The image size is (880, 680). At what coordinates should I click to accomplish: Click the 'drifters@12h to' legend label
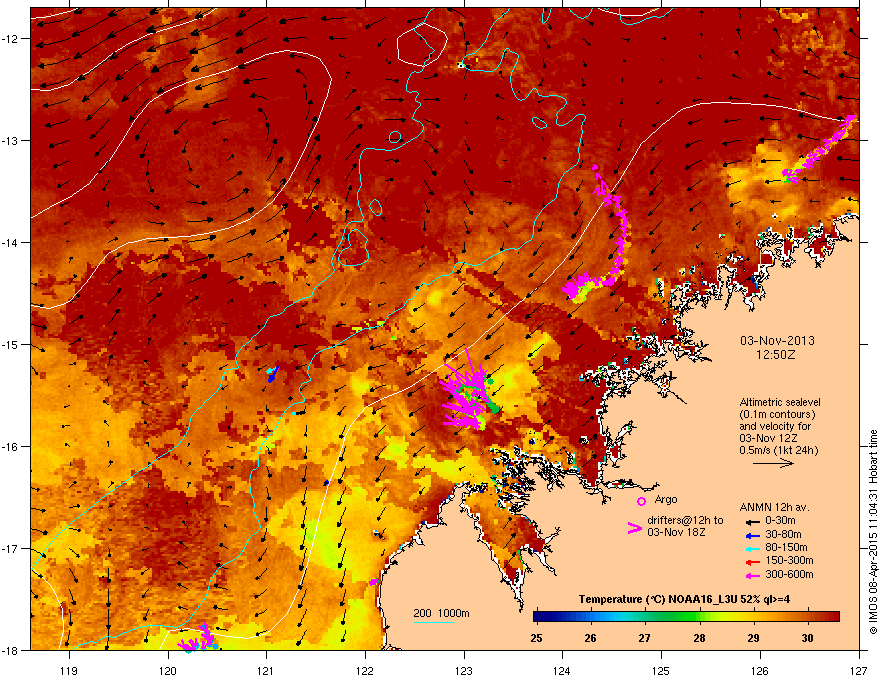[x=685, y=521]
